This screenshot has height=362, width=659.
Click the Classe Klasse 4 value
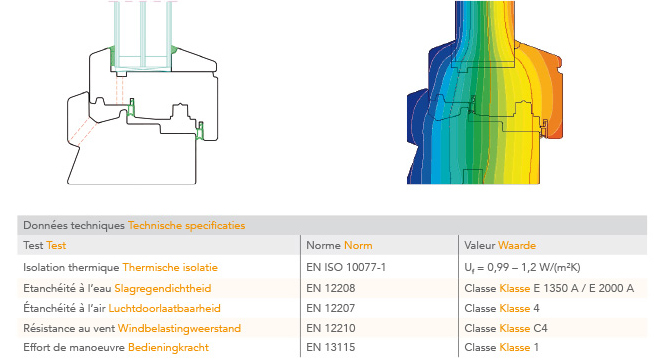pyautogui.click(x=502, y=308)
